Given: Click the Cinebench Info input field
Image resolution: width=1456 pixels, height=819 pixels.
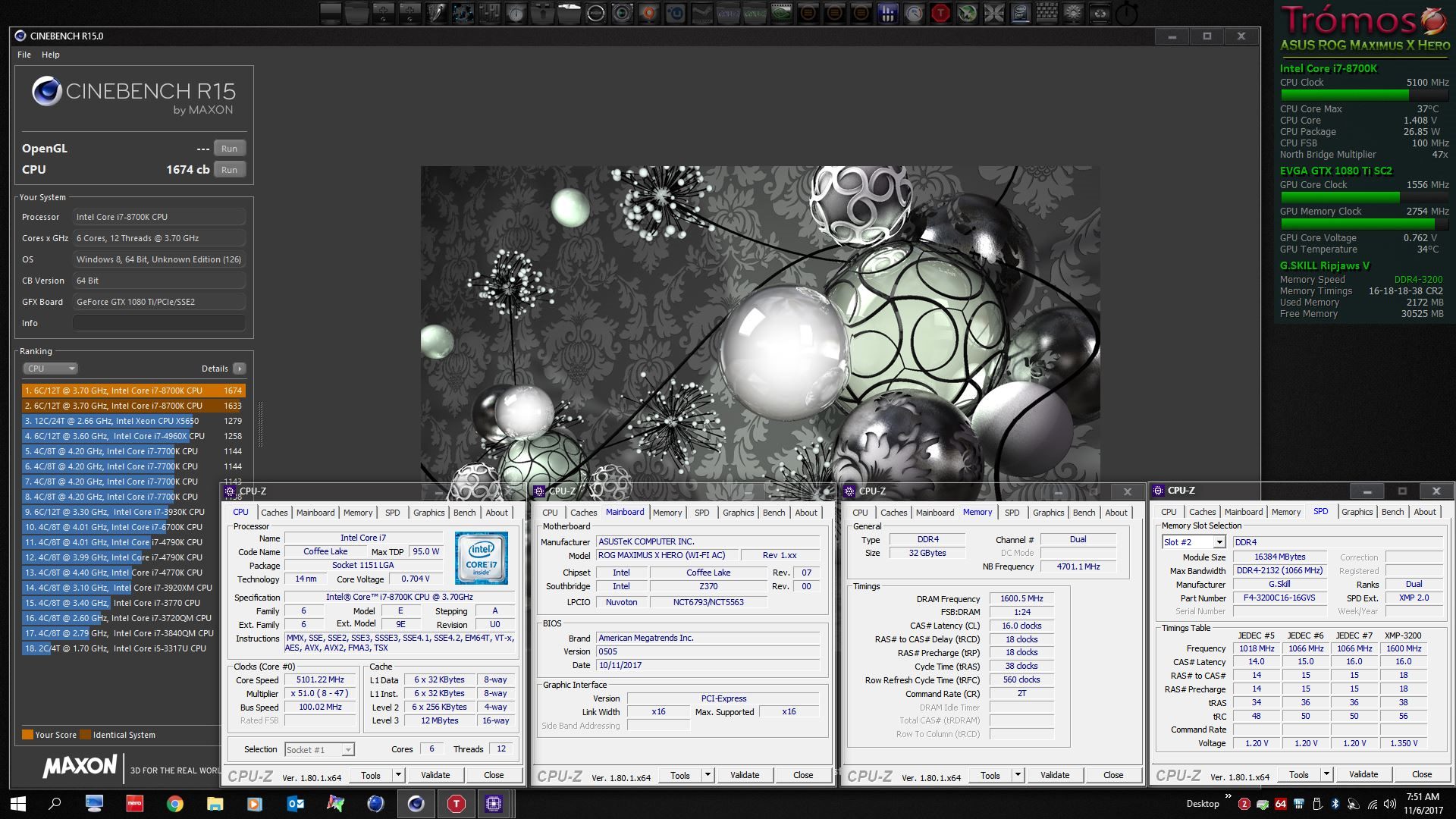Looking at the screenshot, I should (x=159, y=323).
